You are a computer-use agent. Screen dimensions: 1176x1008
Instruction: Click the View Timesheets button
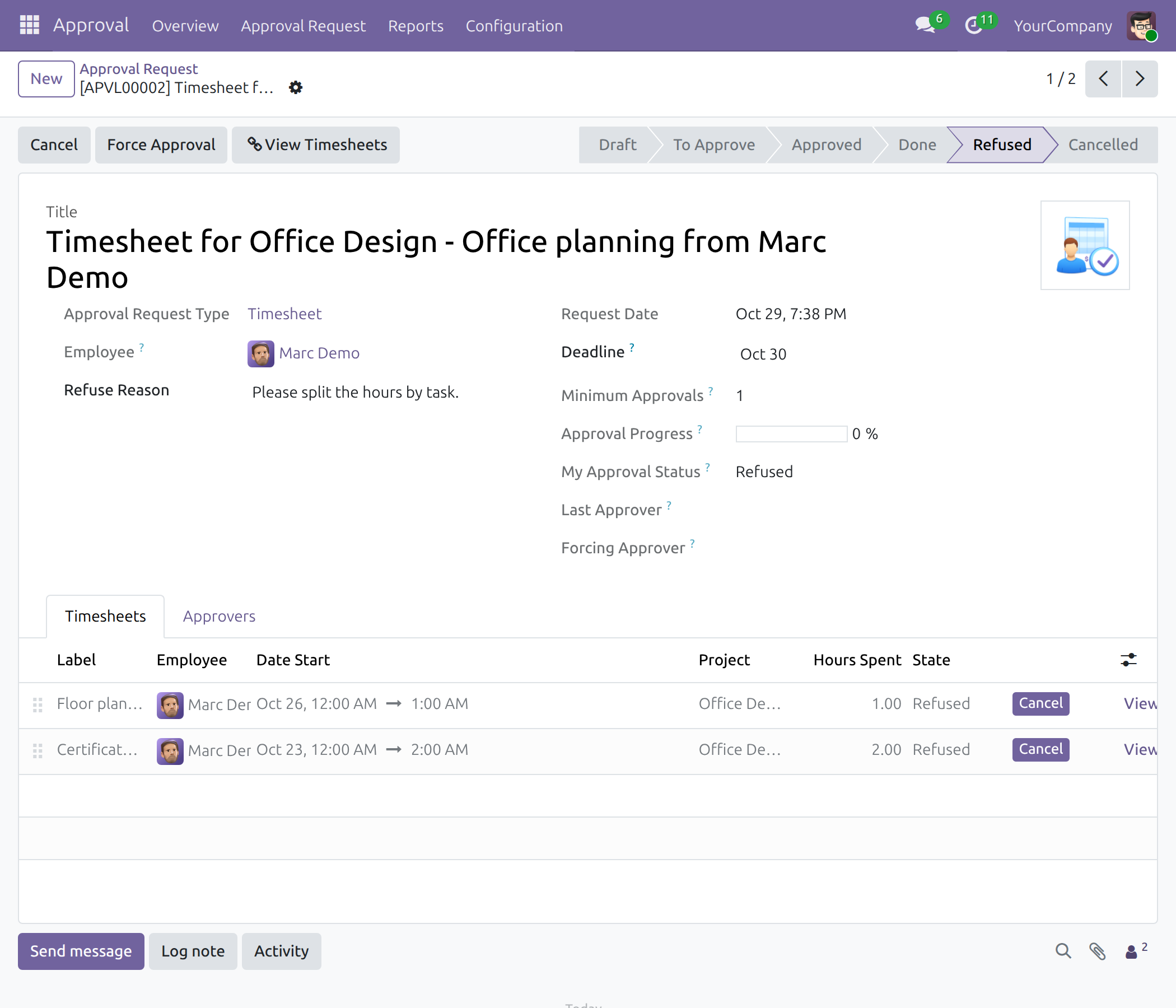(x=316, y=144)
